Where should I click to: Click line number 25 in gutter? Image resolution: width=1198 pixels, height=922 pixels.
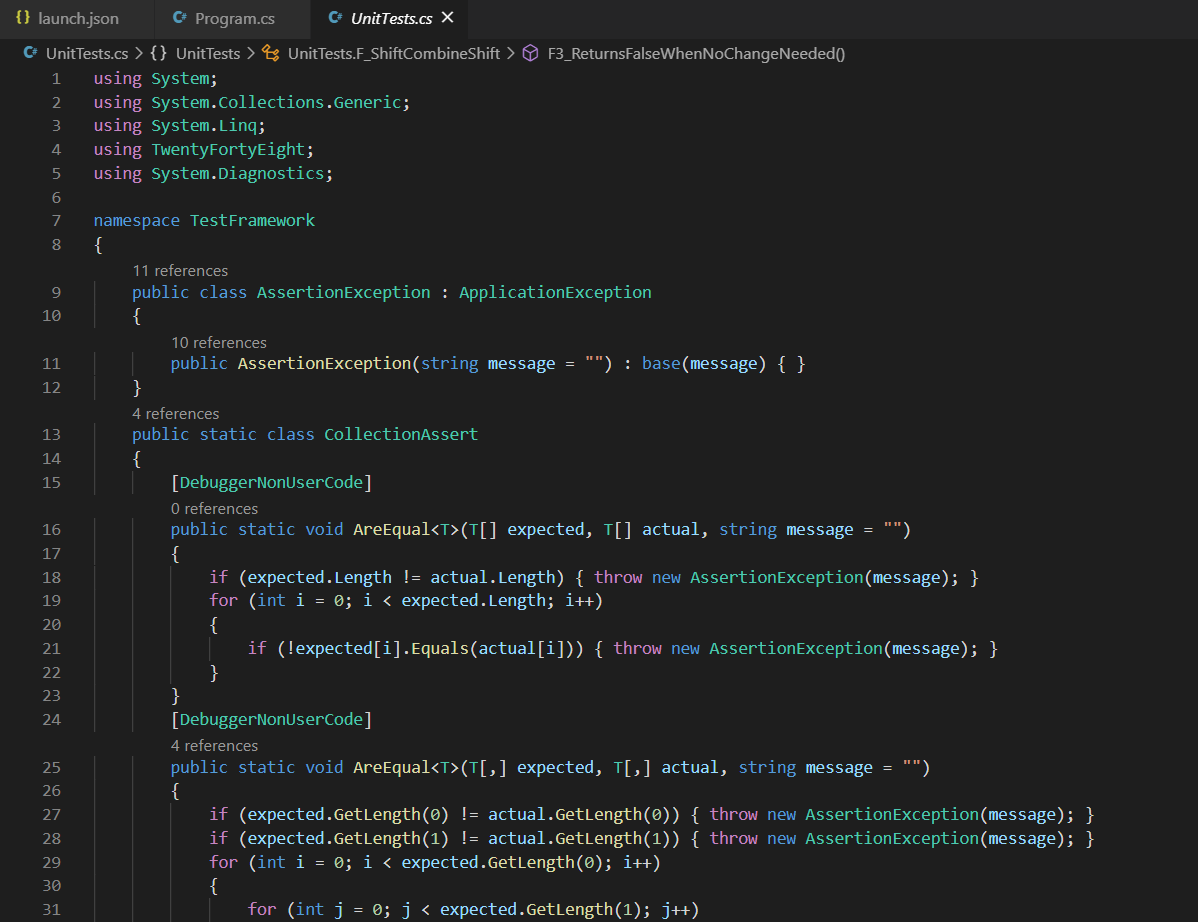[51, 768]
